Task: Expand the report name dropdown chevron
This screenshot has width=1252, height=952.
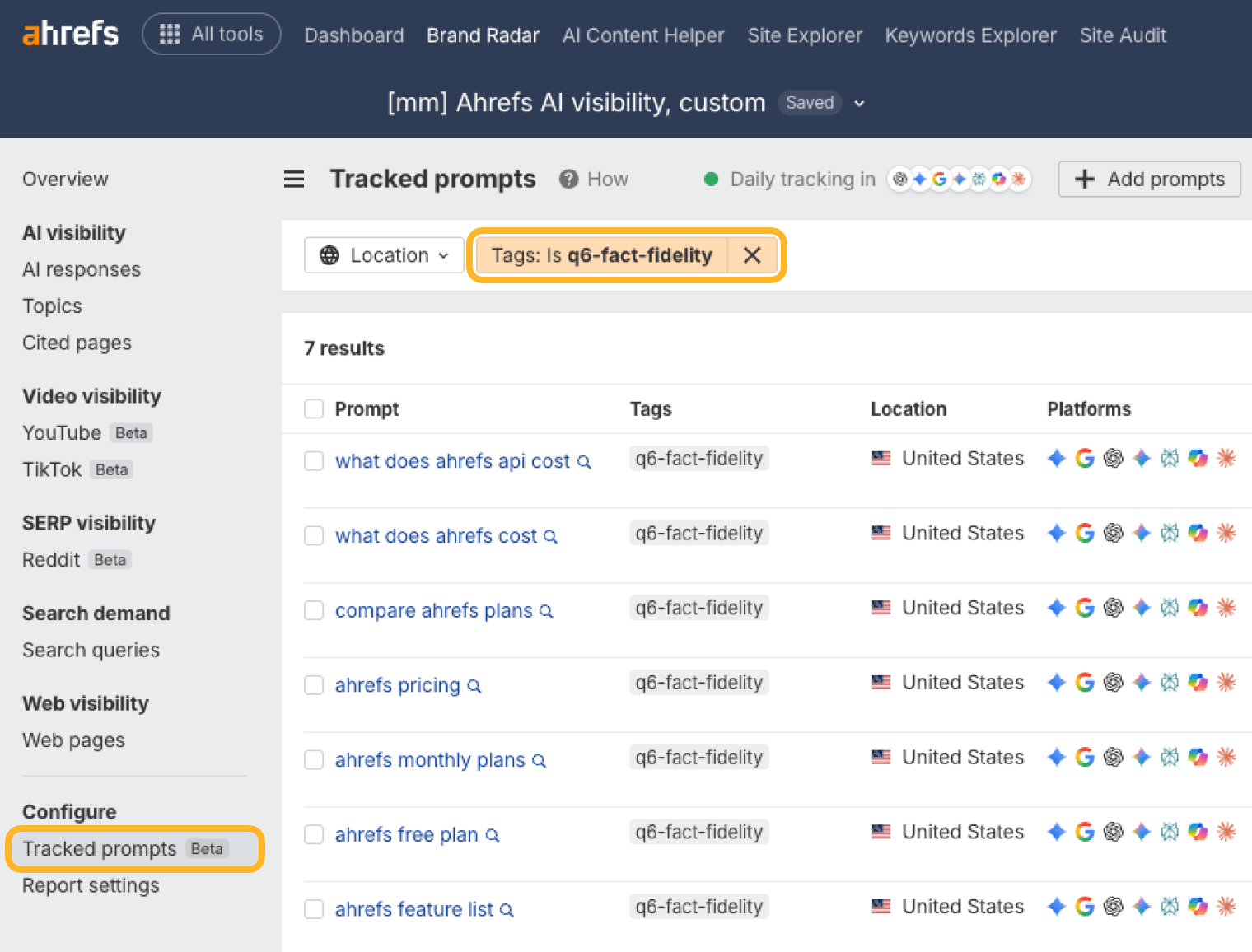Action: (x=859, y=104)
